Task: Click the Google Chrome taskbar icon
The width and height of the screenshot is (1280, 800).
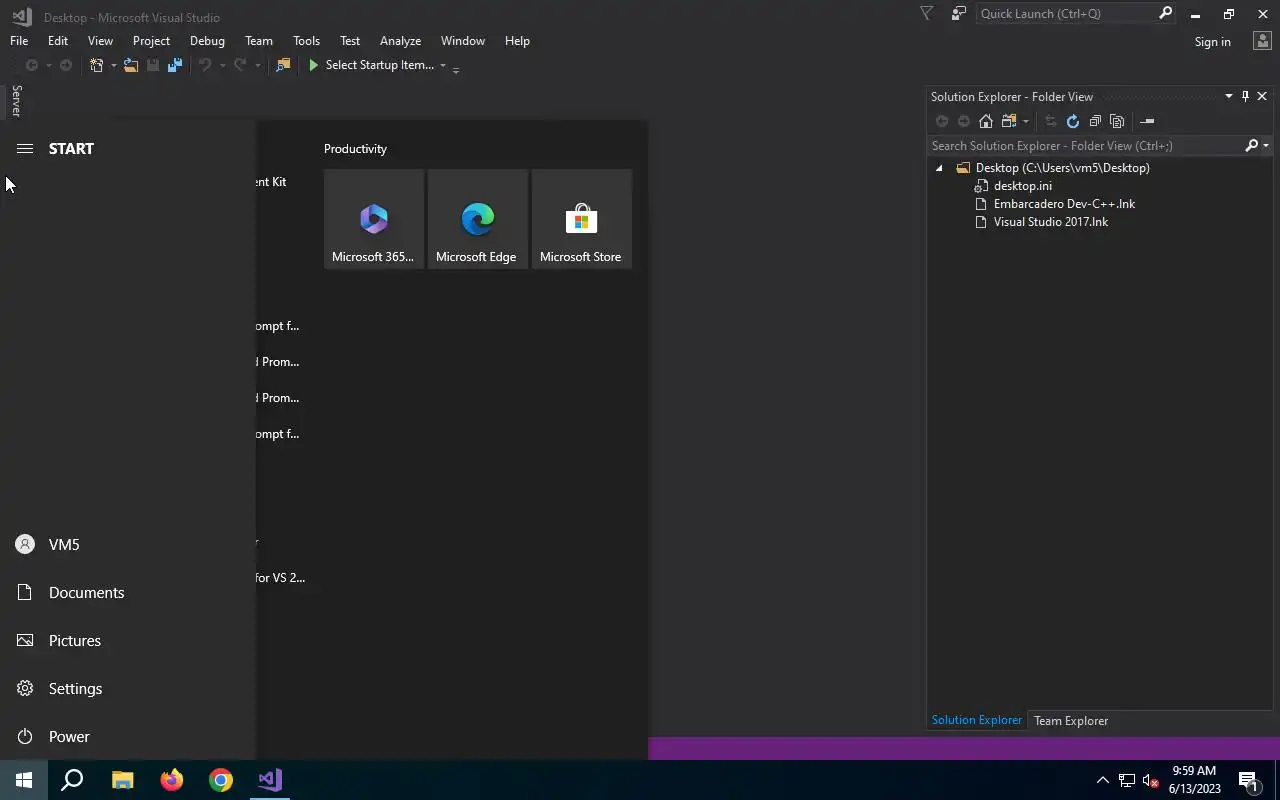Action: [x=221, y=780]
